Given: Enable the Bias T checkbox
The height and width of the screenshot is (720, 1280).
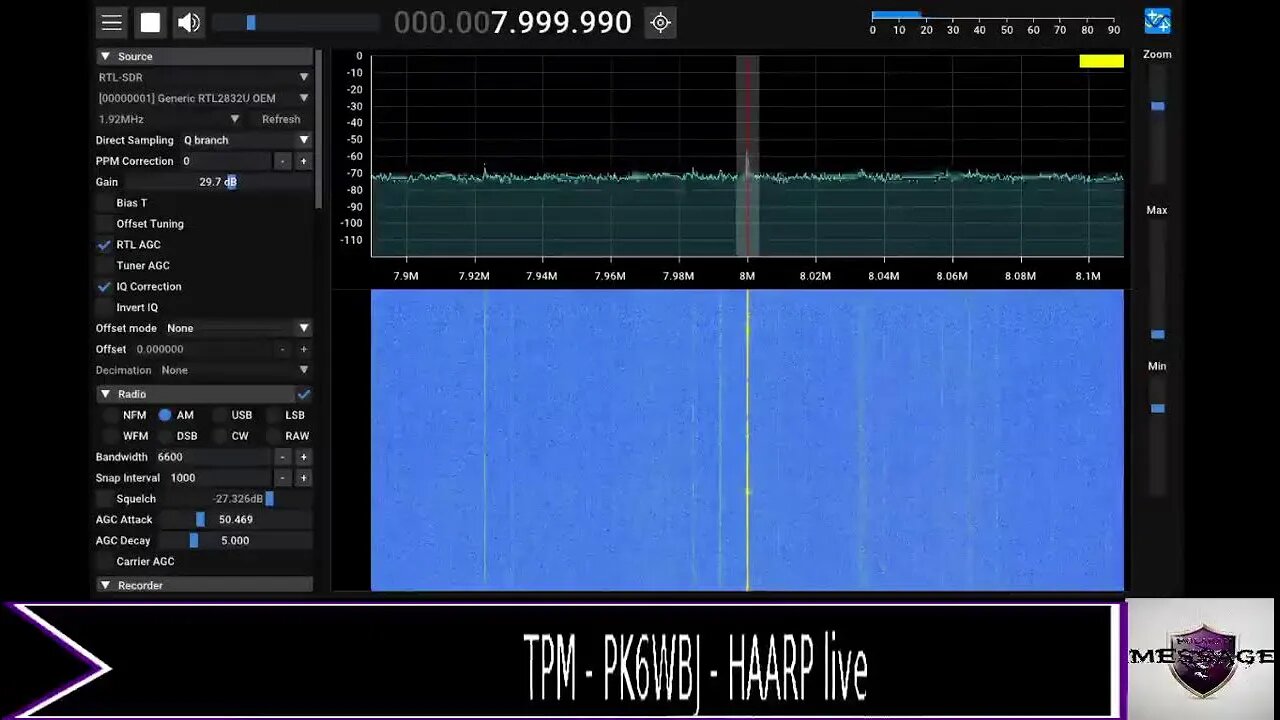Looking at the screenshot, I should pos(104,203).
